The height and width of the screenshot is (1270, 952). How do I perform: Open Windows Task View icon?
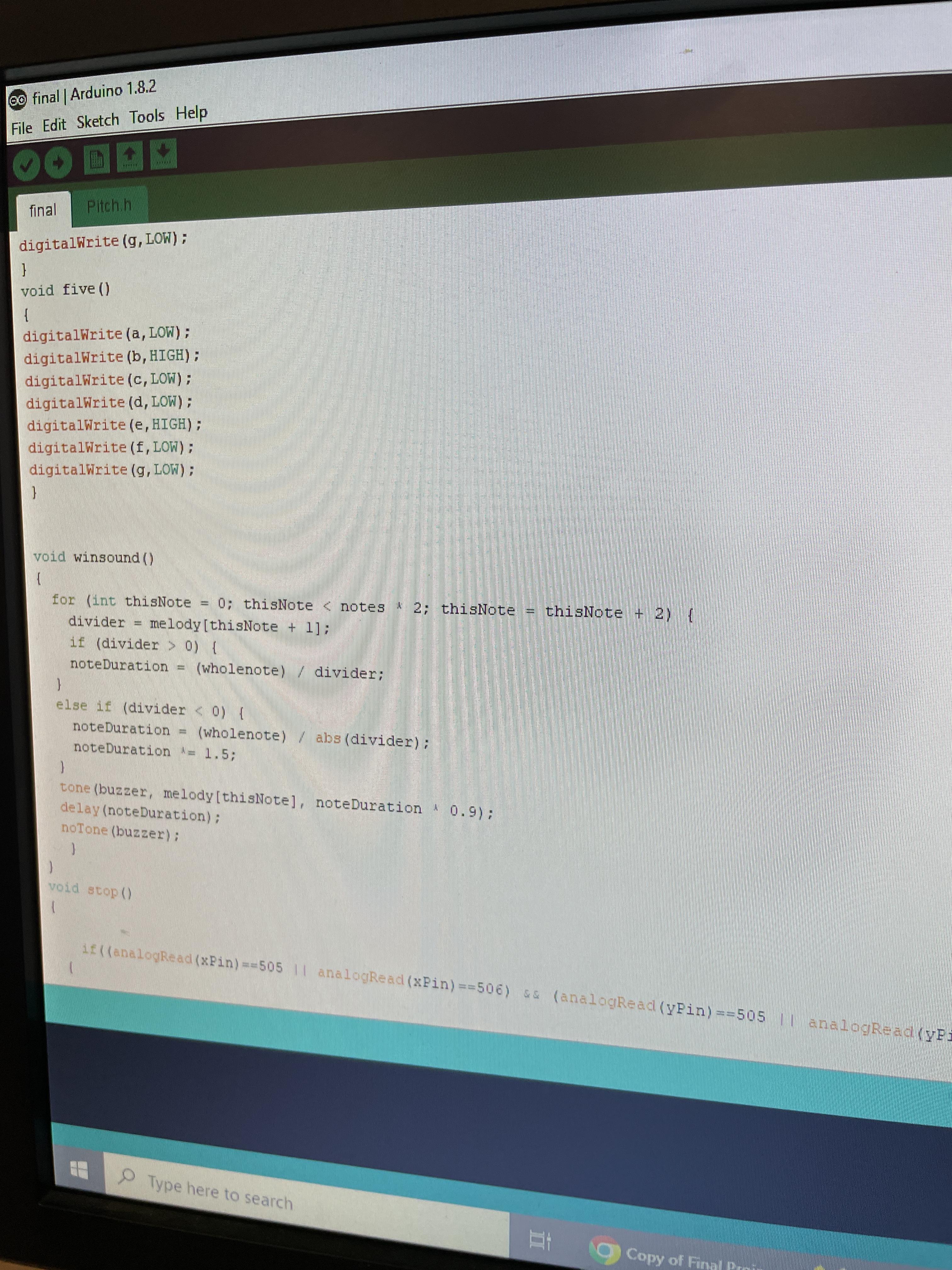(x=540, y=1241)
